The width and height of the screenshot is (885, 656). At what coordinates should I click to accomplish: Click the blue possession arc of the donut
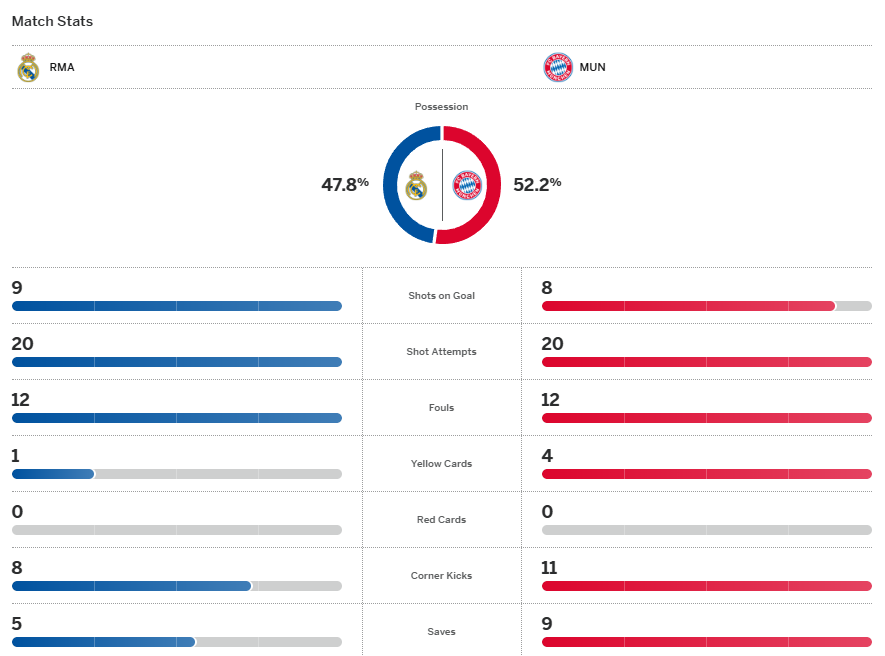point(392,185)
